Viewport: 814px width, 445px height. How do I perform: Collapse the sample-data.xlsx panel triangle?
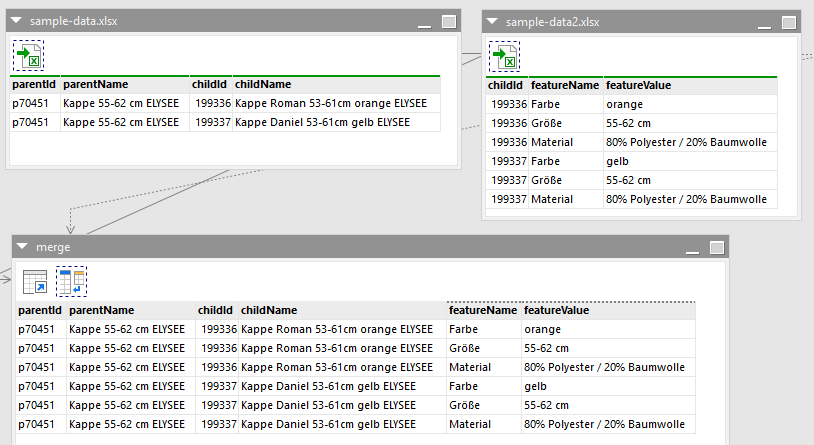click(x=16, y=21)
